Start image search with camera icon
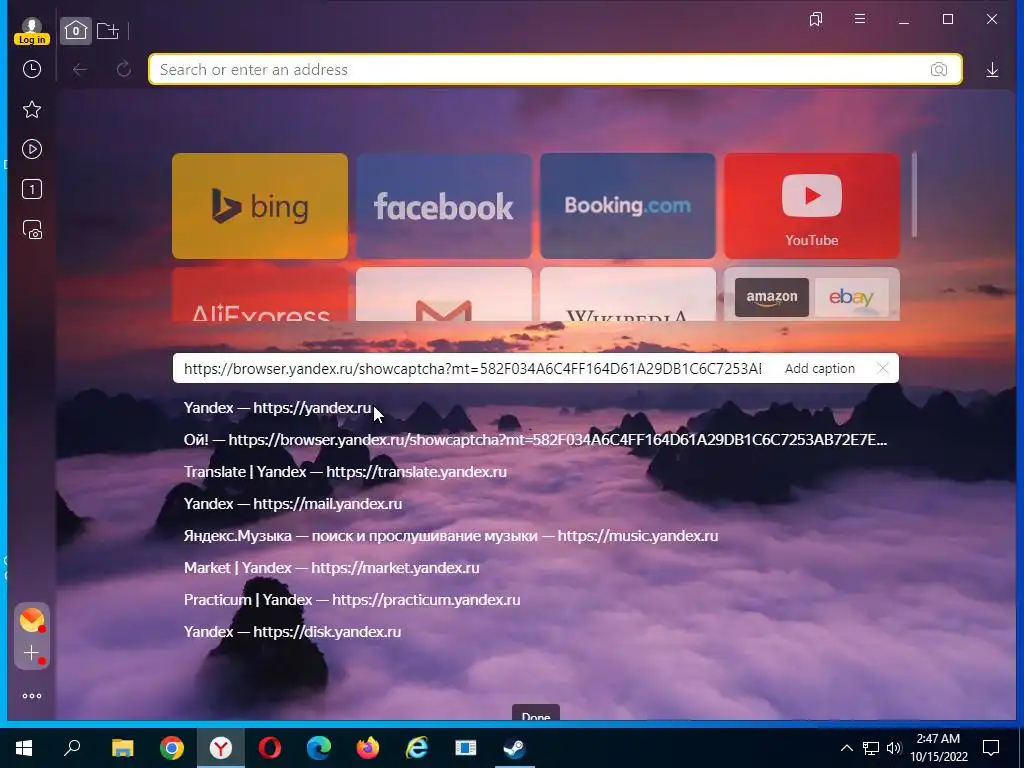Viewport: 1024px width, 768px height. pos(938,69)
